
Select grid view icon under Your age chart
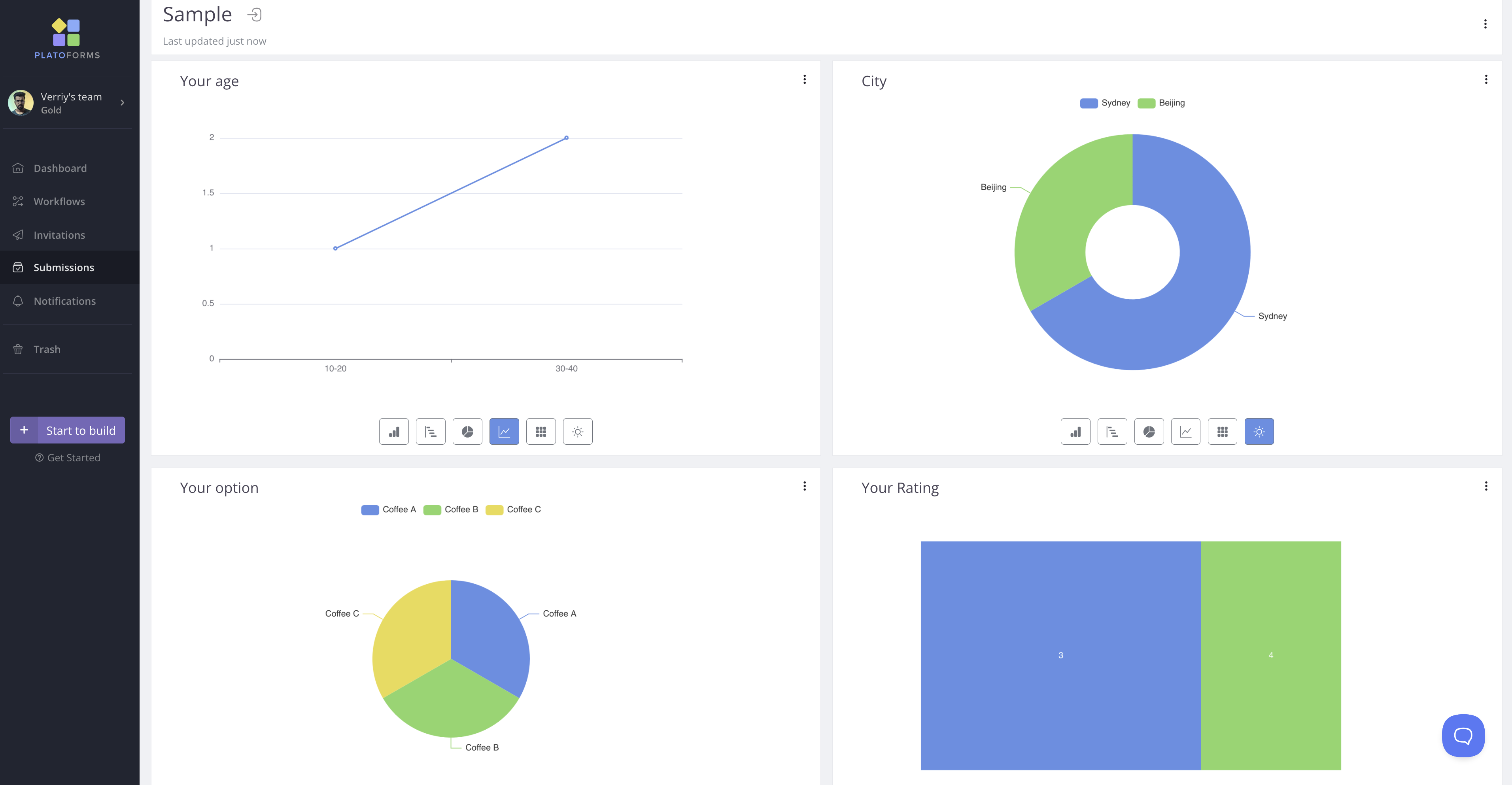pos(541,431)
